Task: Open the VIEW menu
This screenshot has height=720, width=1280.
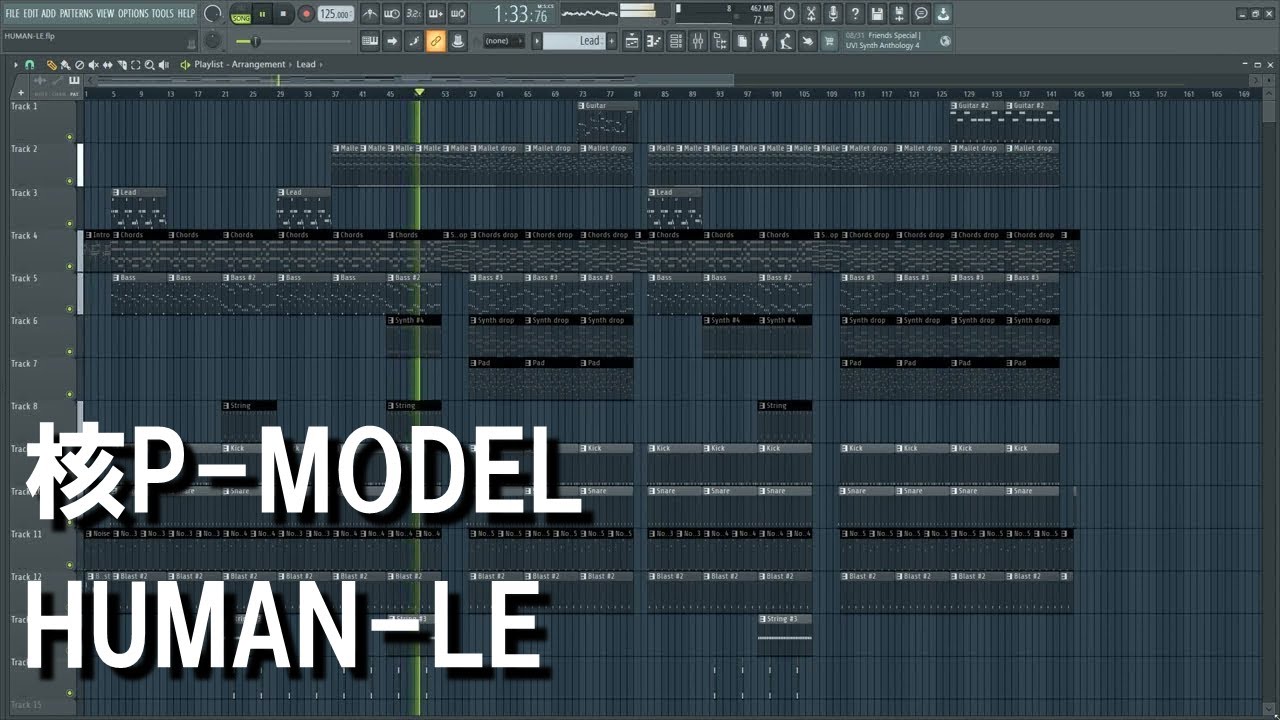Action: point(105,14)
